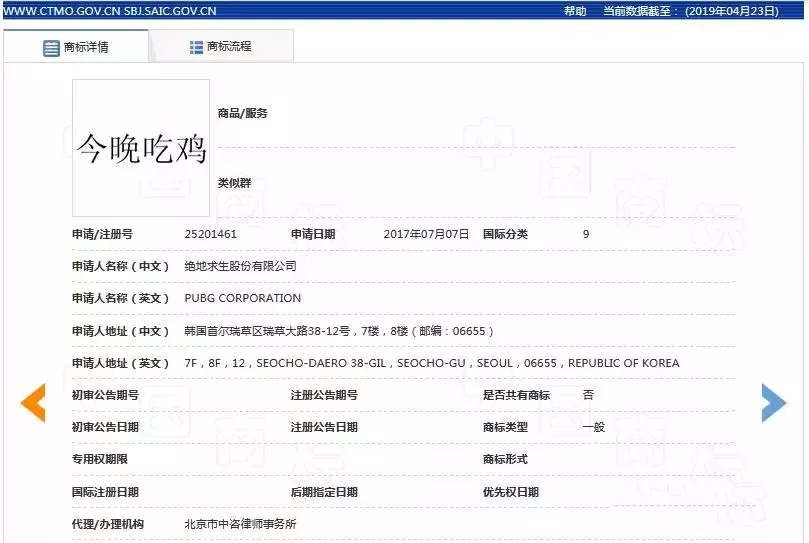Click the 类似群 label

click(234, 183)
